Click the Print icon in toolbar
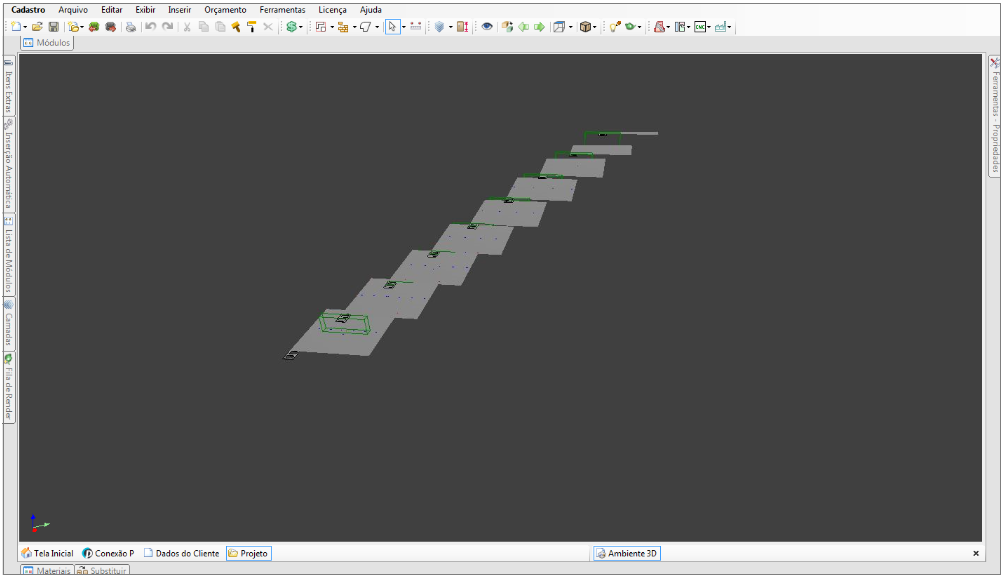The height and width of the screenshot is (579, 1005). [x=130, y=27]
